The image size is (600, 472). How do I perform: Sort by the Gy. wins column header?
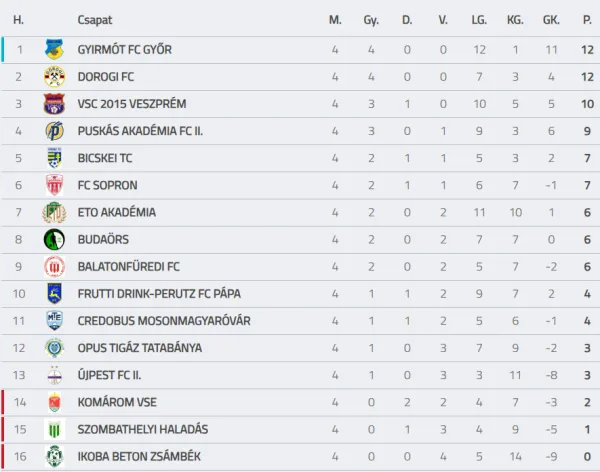point(371,19)
